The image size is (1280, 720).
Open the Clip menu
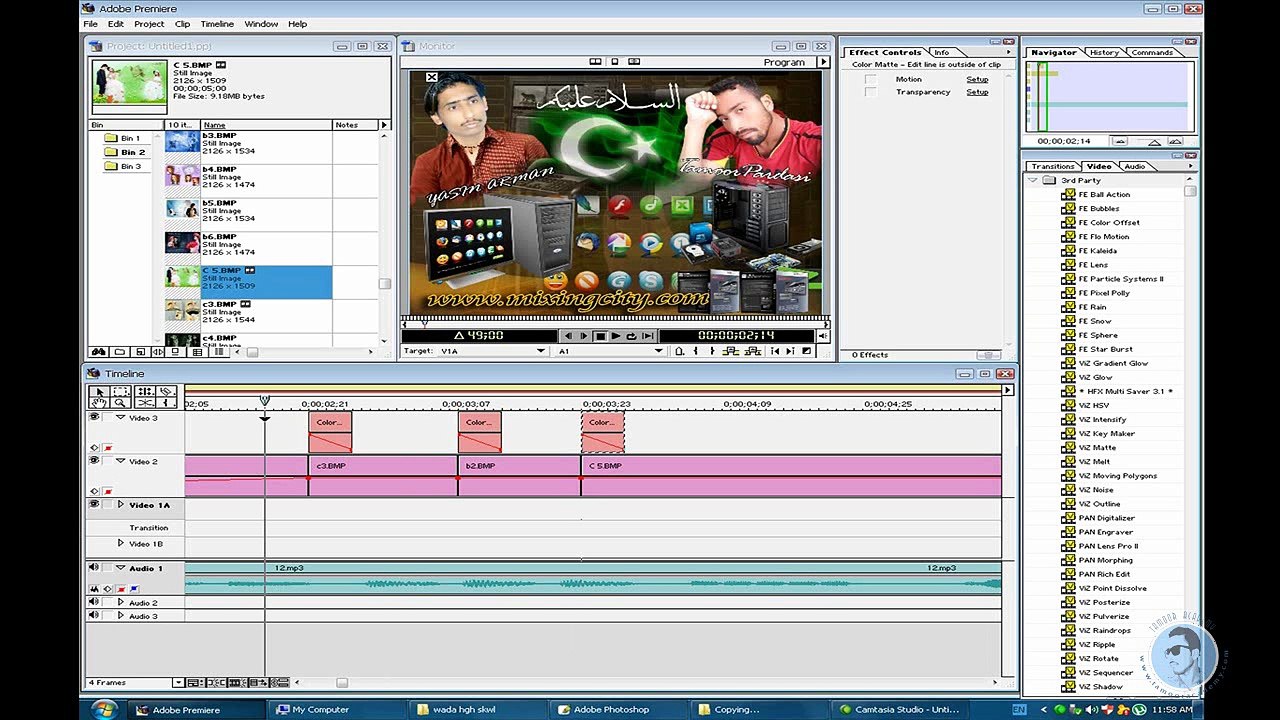click(182, 24)
